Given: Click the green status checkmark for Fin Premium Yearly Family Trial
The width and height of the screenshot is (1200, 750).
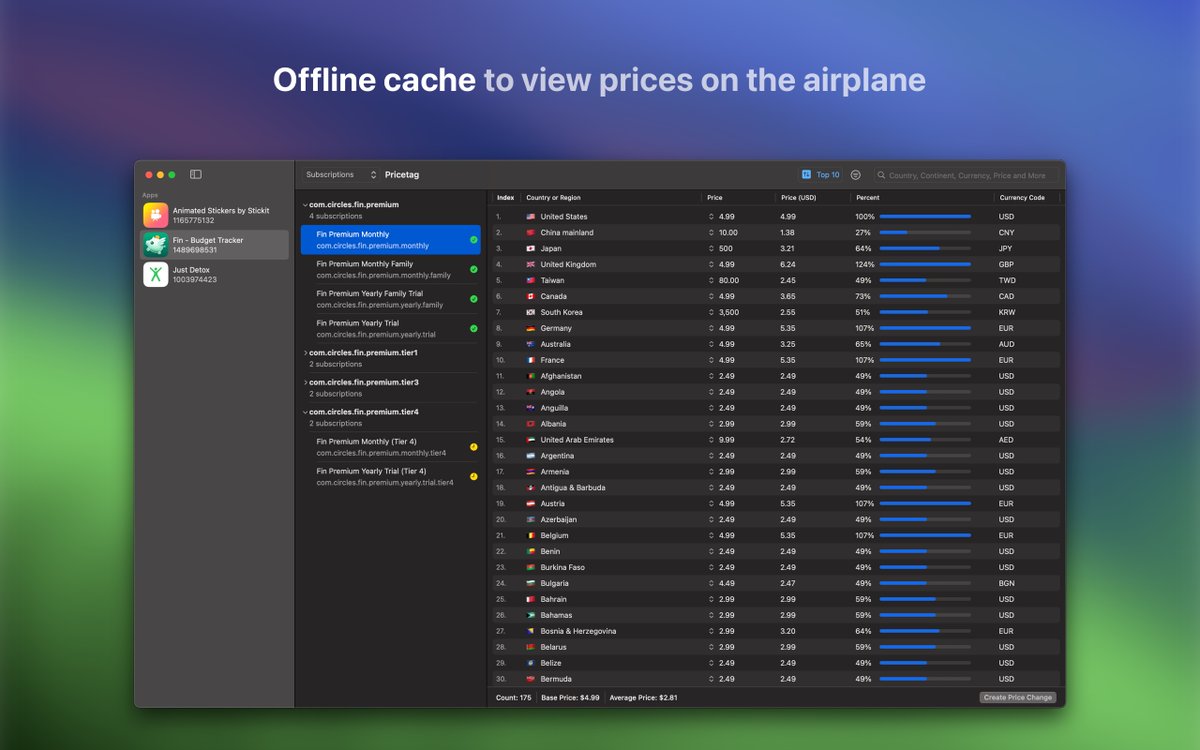Looking at the screenshot, I should pos(474,299).
